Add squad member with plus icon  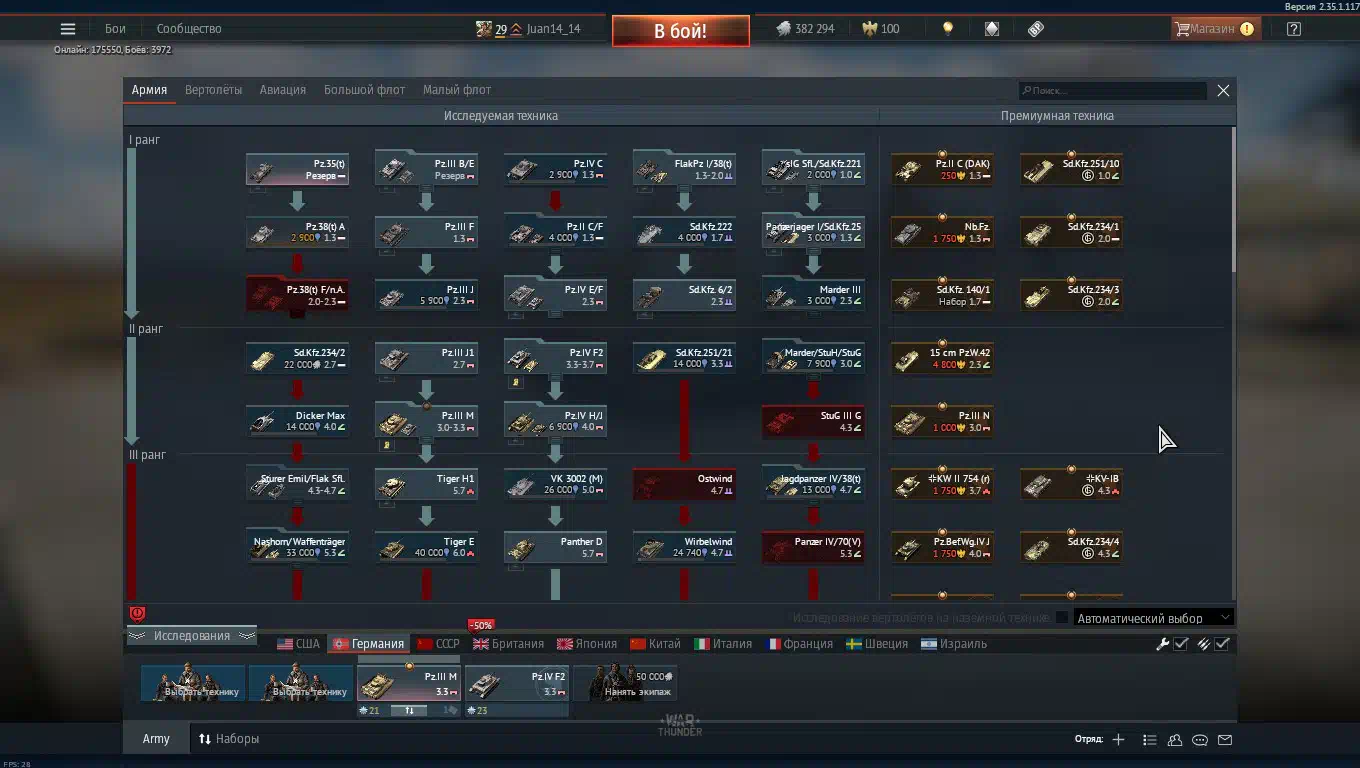1118,740
